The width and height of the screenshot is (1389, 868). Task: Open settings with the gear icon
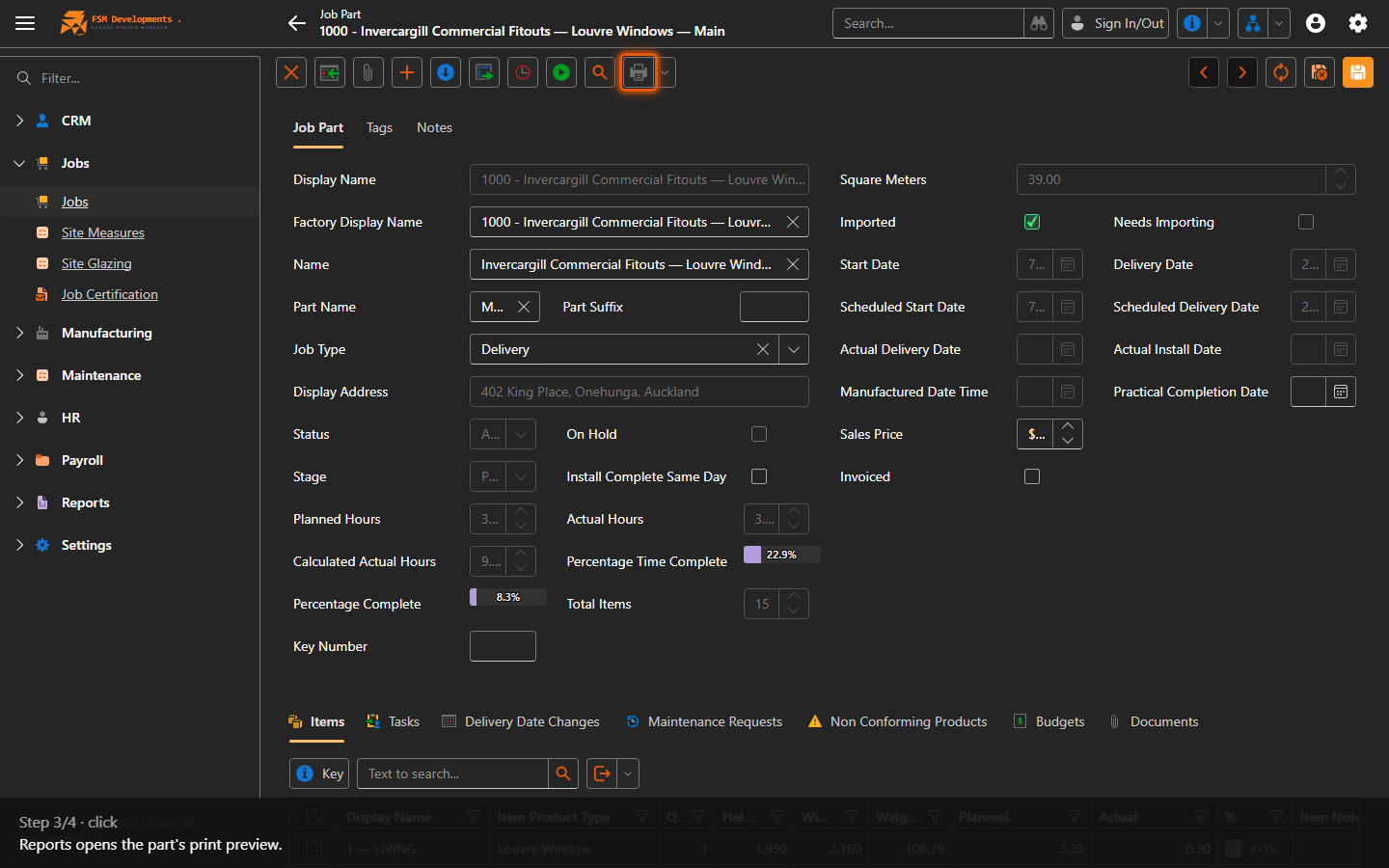[1358, 23]
